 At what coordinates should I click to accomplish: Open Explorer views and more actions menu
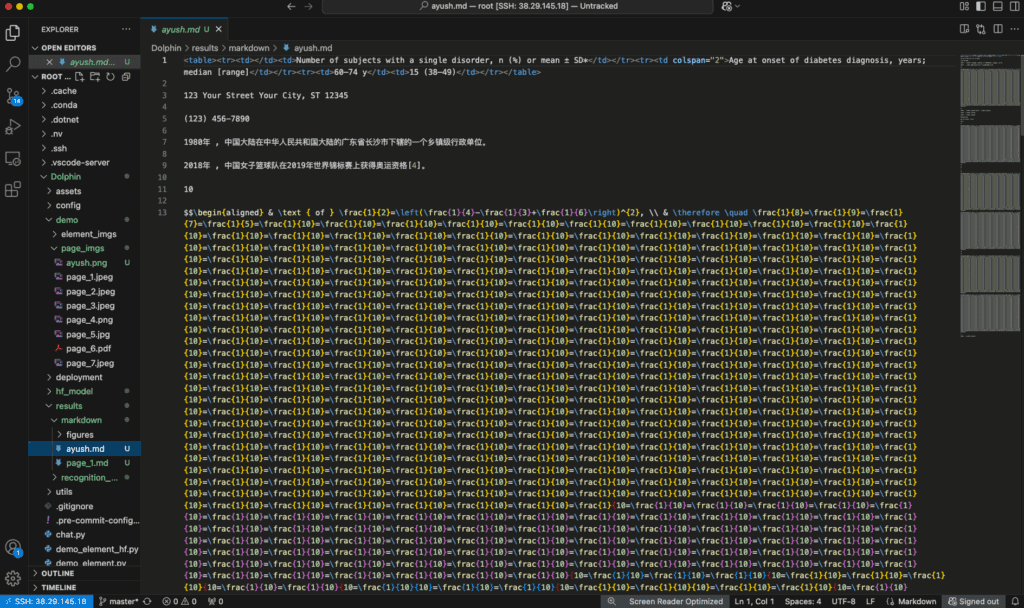click(126, 29)
